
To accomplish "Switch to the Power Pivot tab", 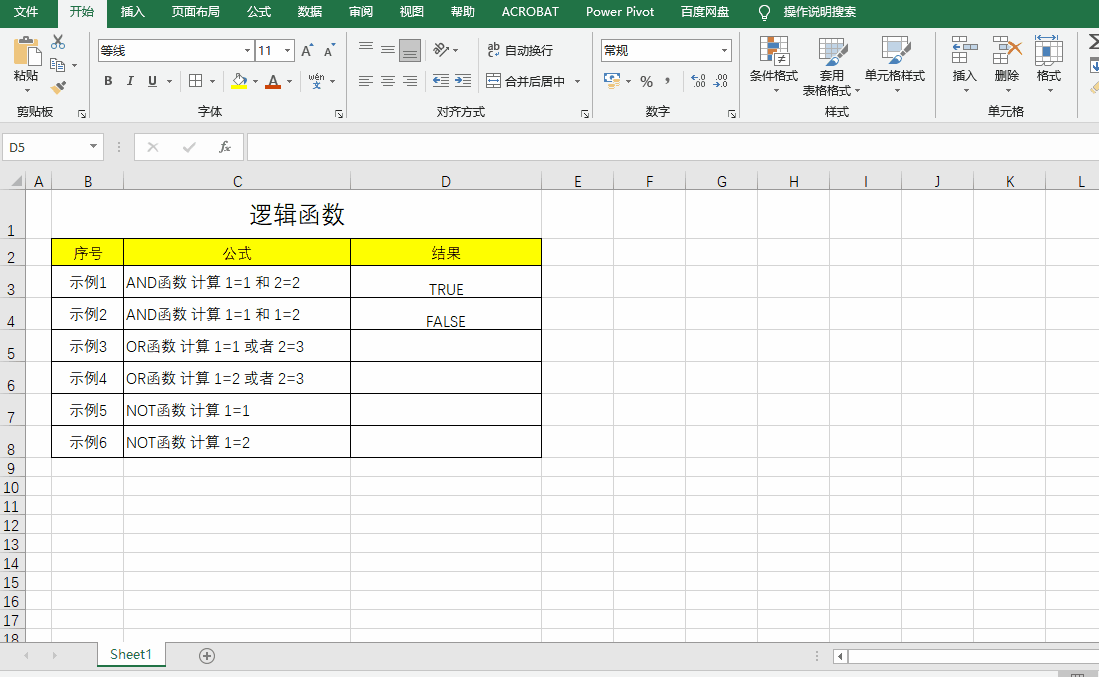I will point(620,12).
